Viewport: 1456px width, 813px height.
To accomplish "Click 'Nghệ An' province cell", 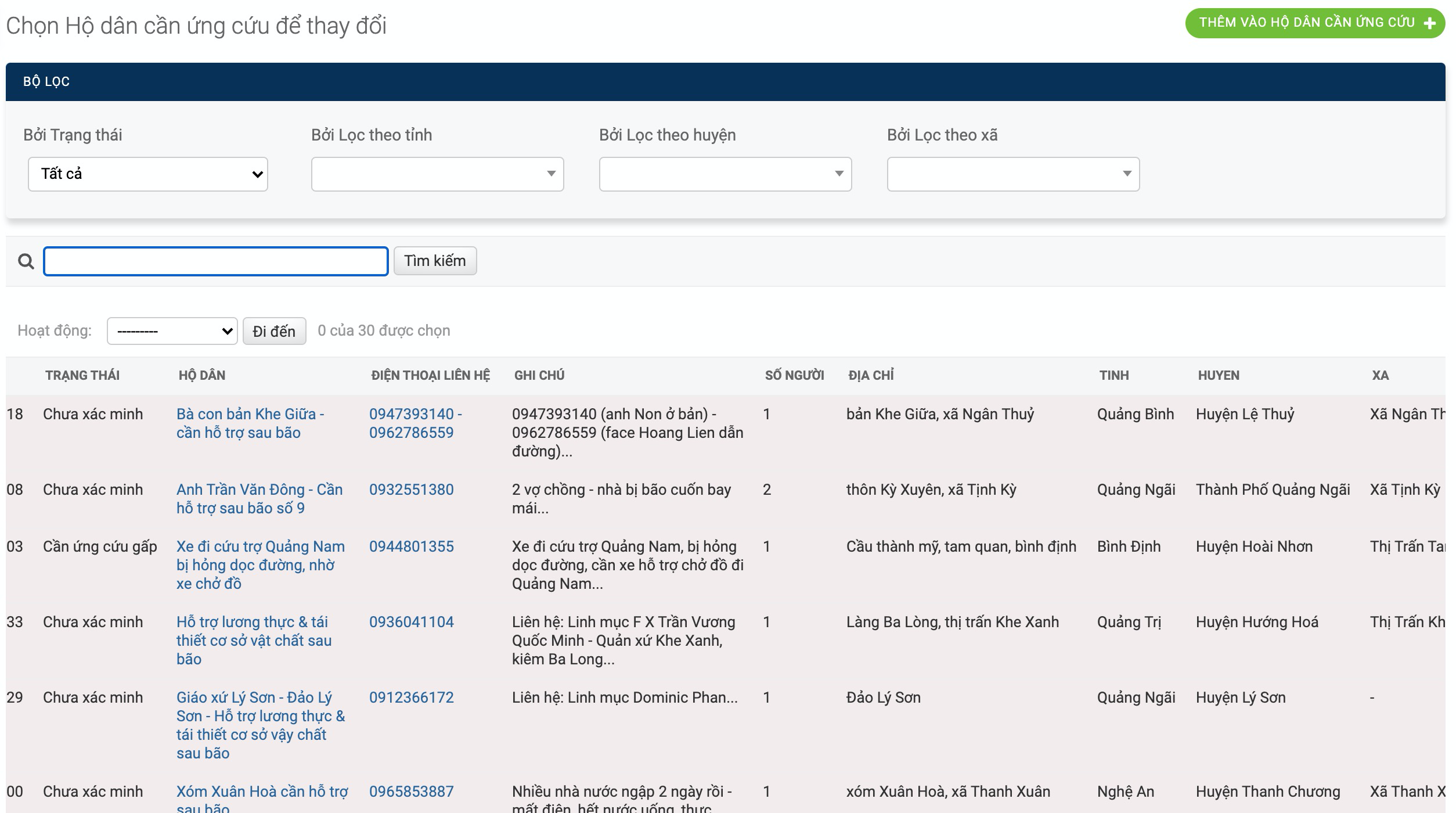I will pyautogui.click(x=1126, y=792).
